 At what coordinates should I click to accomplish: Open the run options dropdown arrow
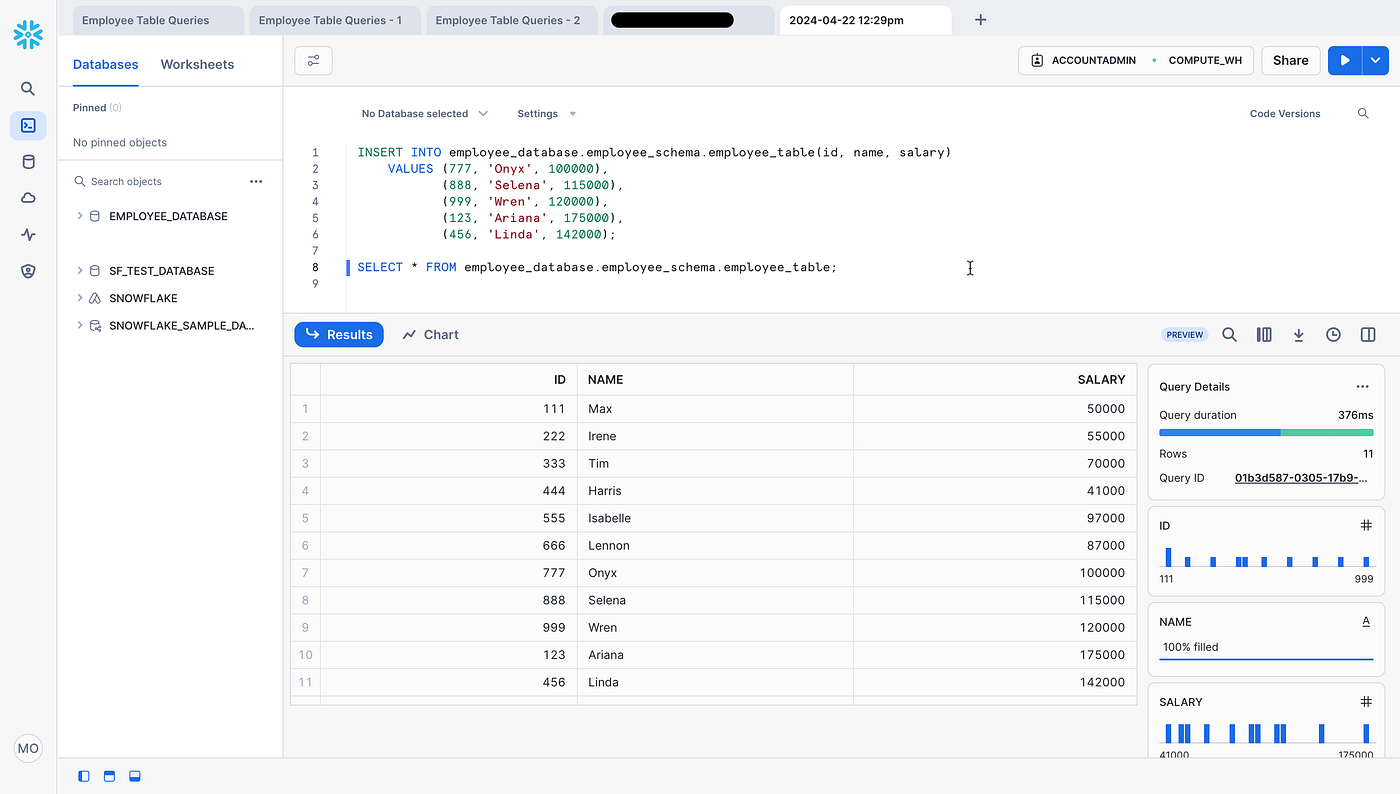pos(1376,60)
